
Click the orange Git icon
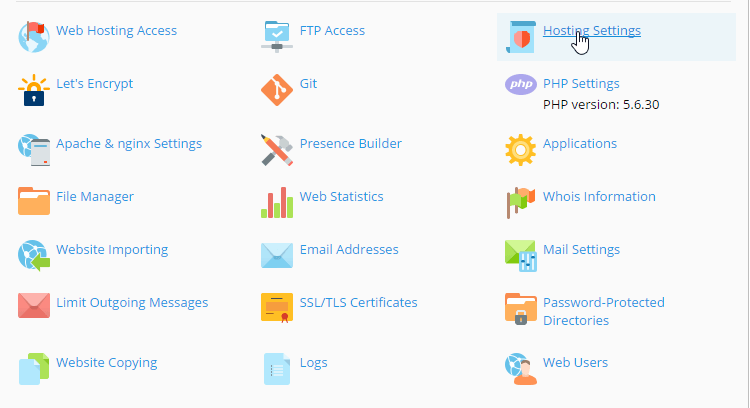pos(277,90)
